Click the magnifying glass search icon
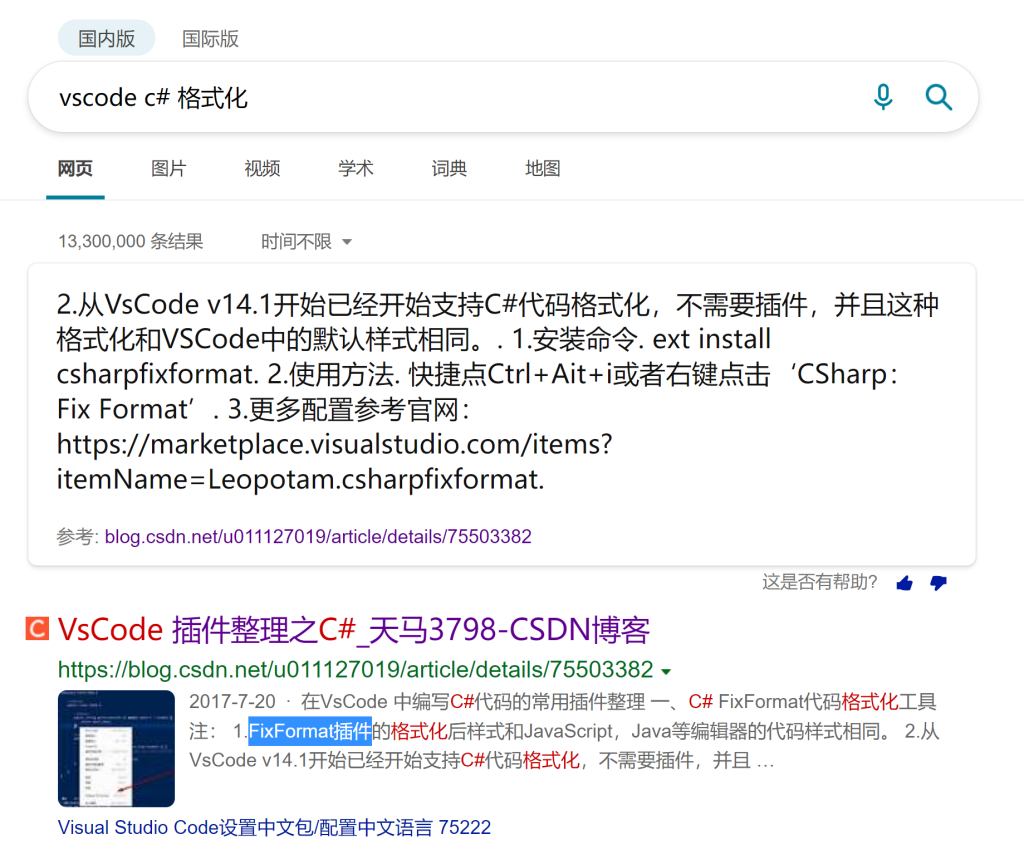Viewport: 1024px width, 844px height. coord(938,97)
